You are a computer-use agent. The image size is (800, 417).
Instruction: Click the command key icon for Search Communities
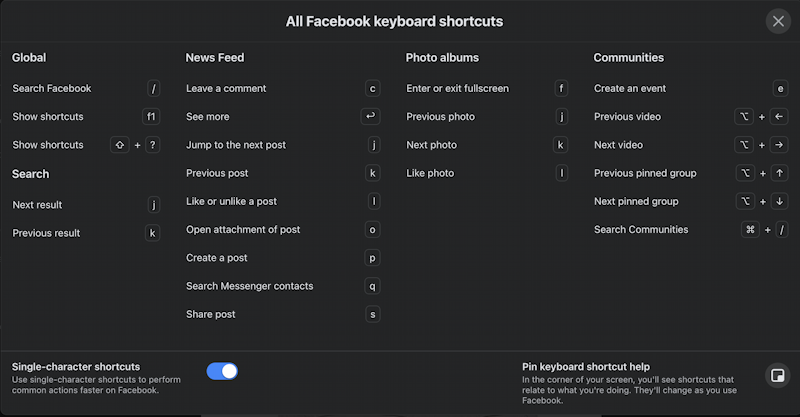750,230
